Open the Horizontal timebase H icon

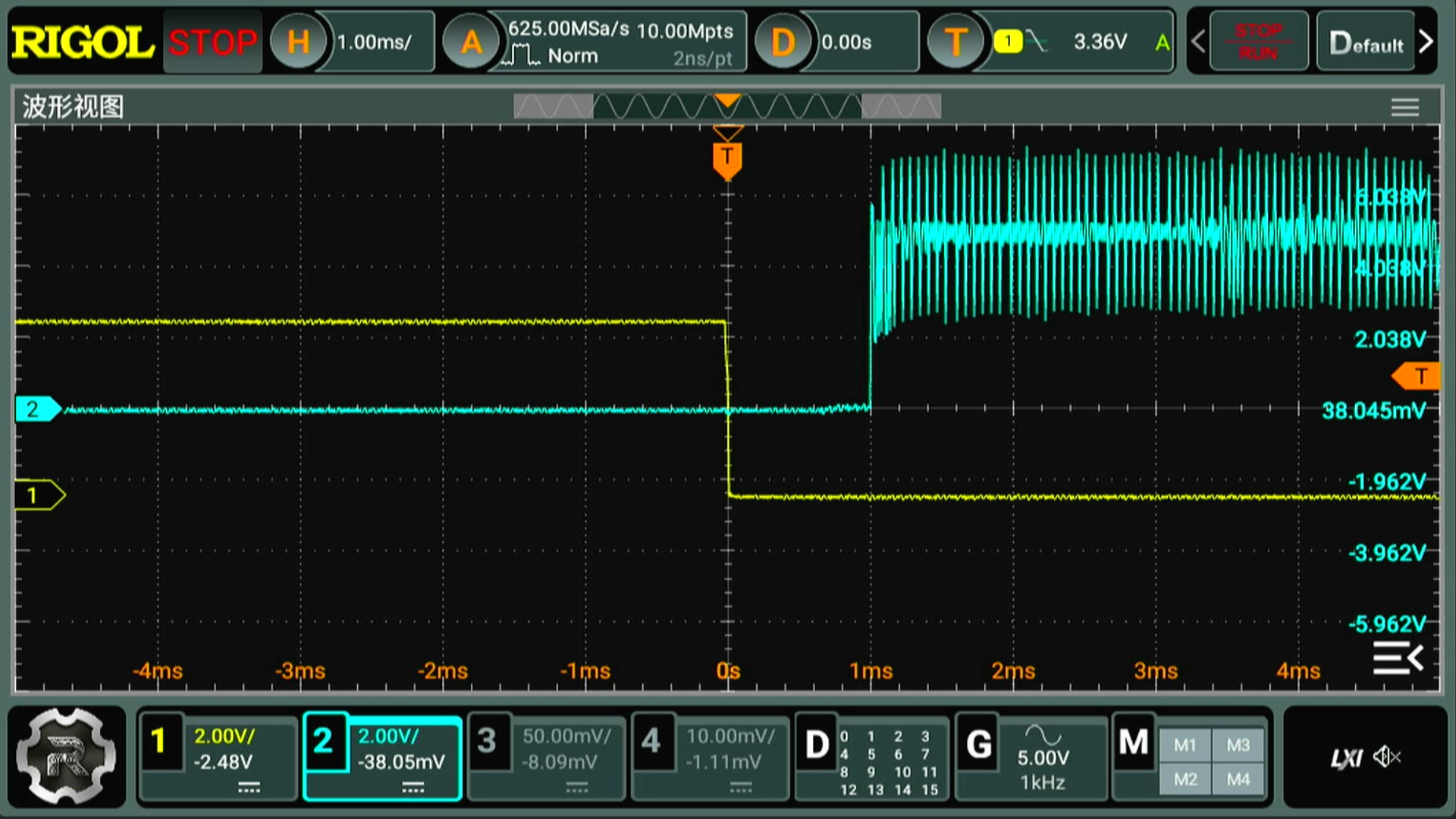(298, 42)
